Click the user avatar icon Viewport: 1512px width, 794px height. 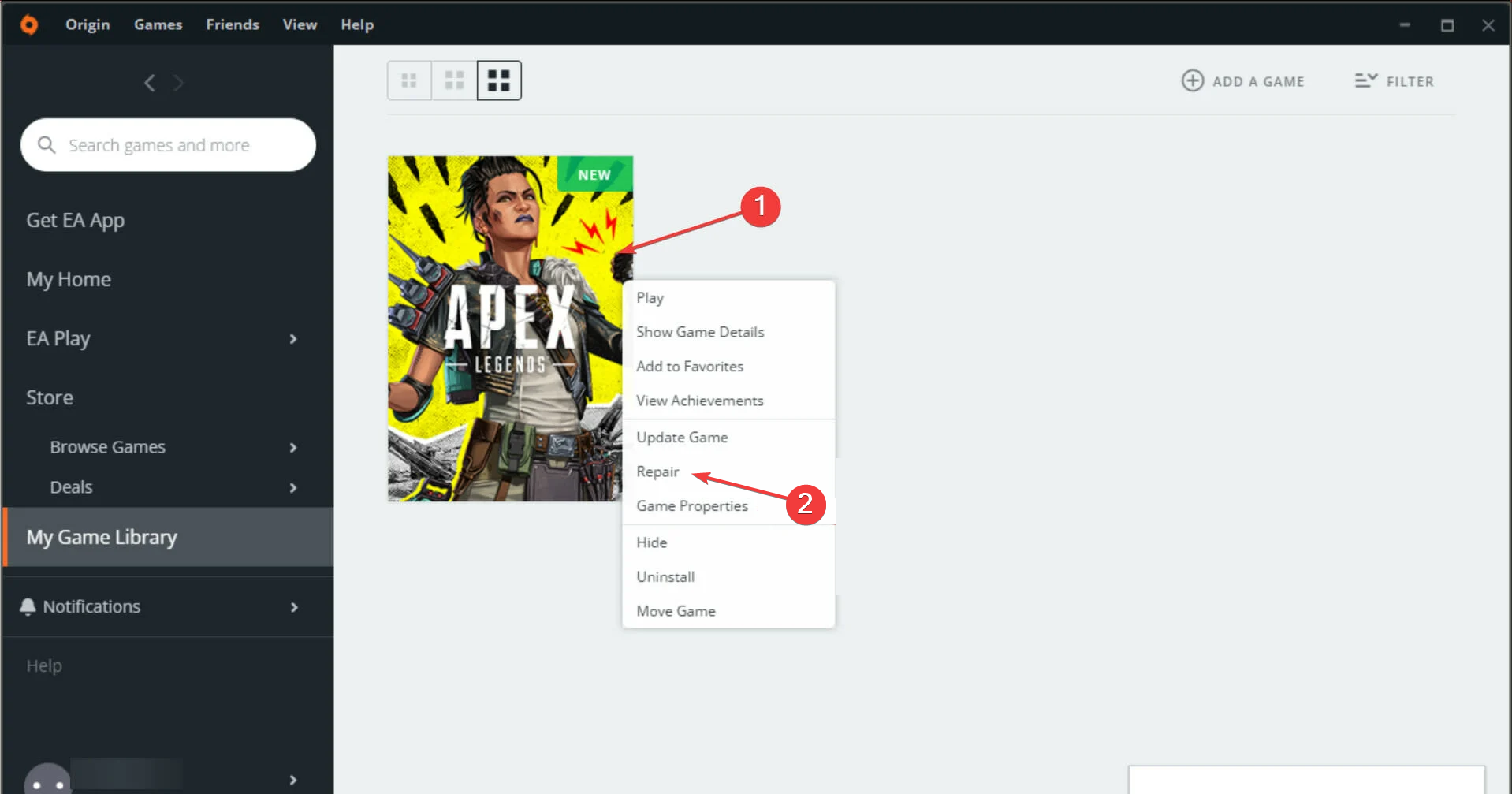click(x=48, y=778)
